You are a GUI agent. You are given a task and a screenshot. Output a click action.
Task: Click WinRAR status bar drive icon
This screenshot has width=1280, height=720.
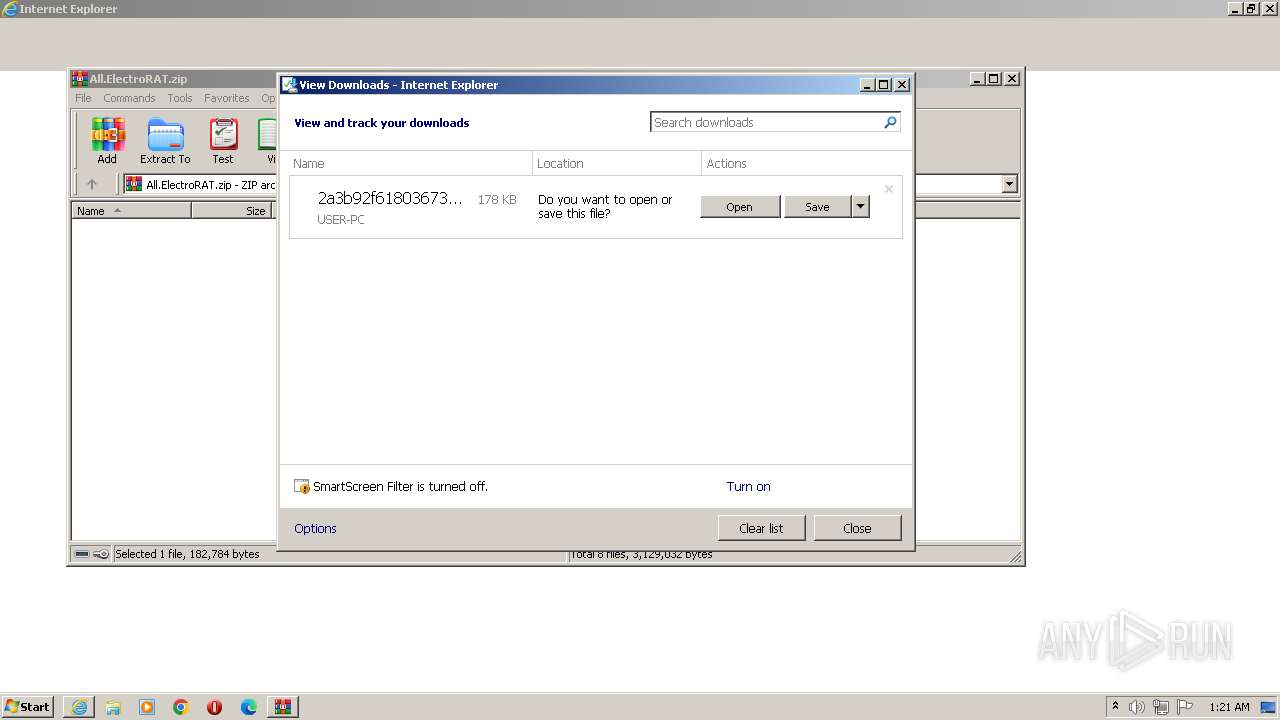[82, 554]
